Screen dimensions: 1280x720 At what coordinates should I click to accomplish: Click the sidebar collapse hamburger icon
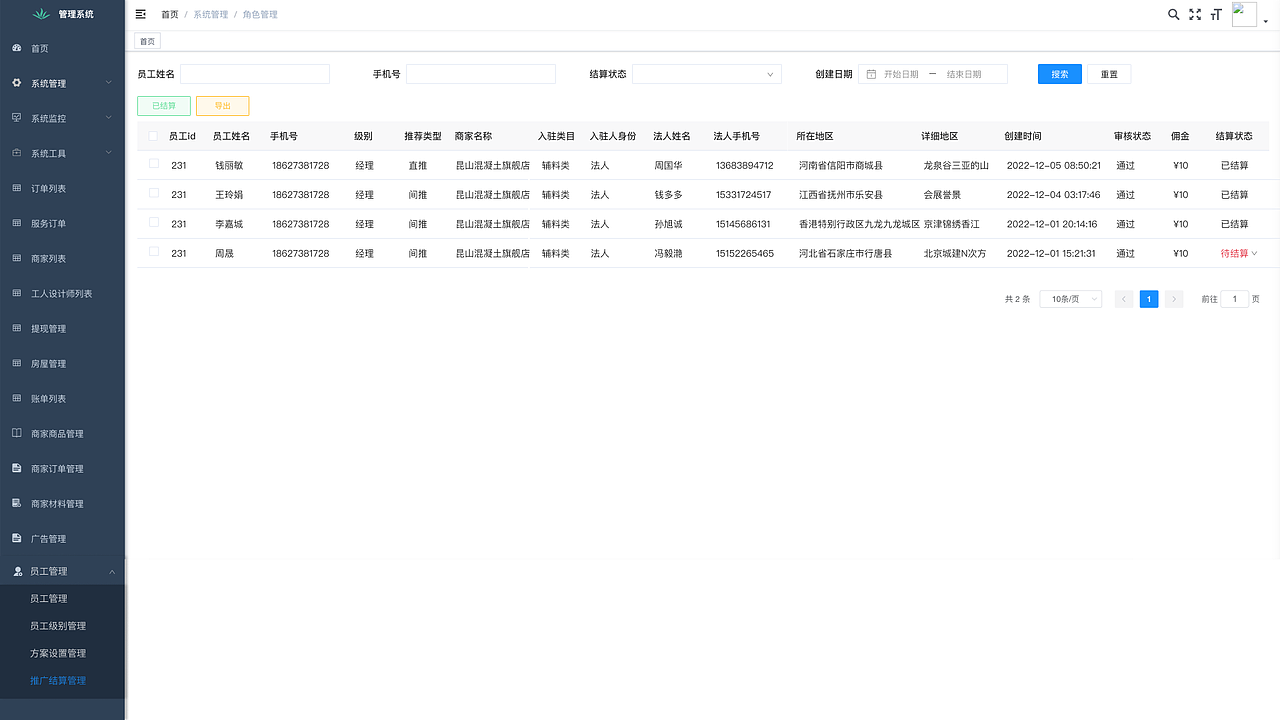(x=141, y=14)
